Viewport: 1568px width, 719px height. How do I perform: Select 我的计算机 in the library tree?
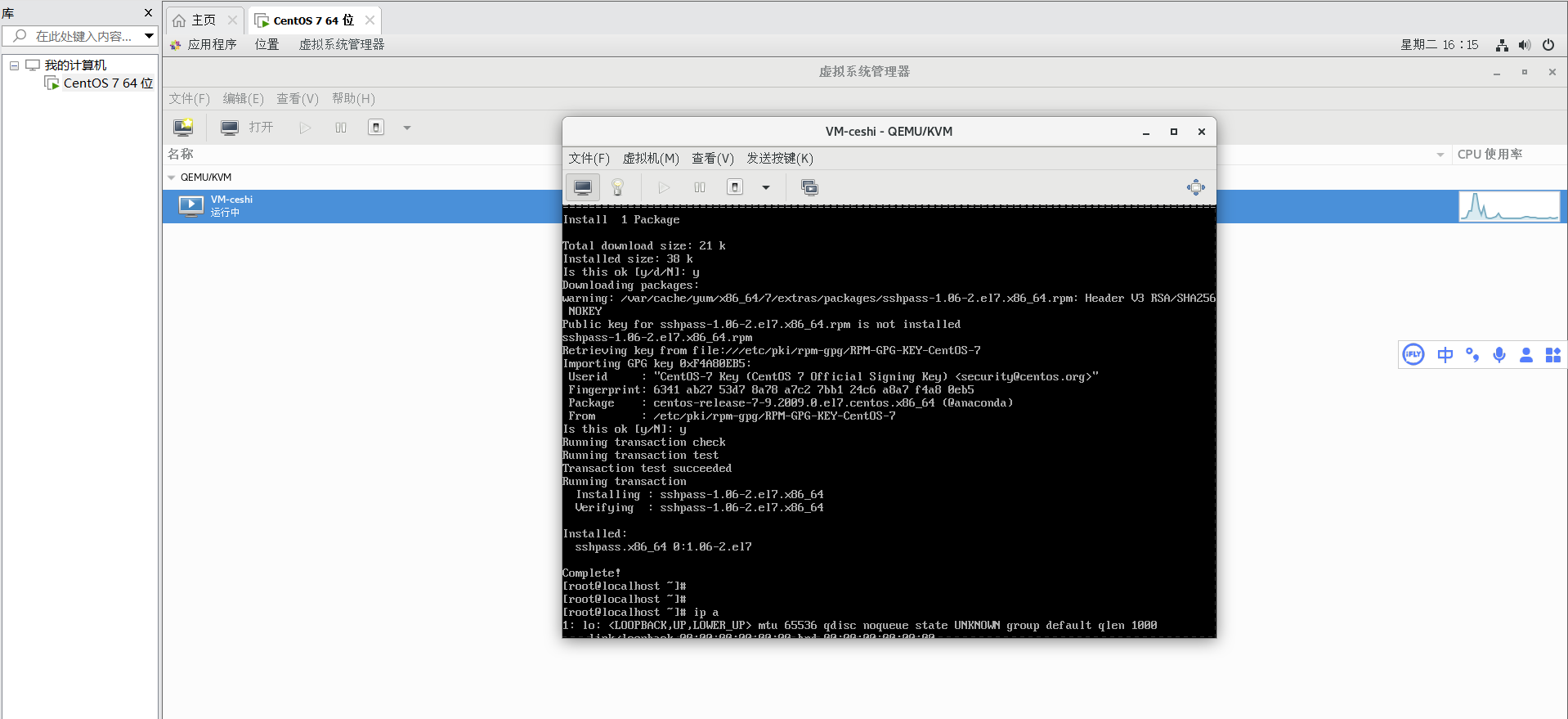(75, 65)
